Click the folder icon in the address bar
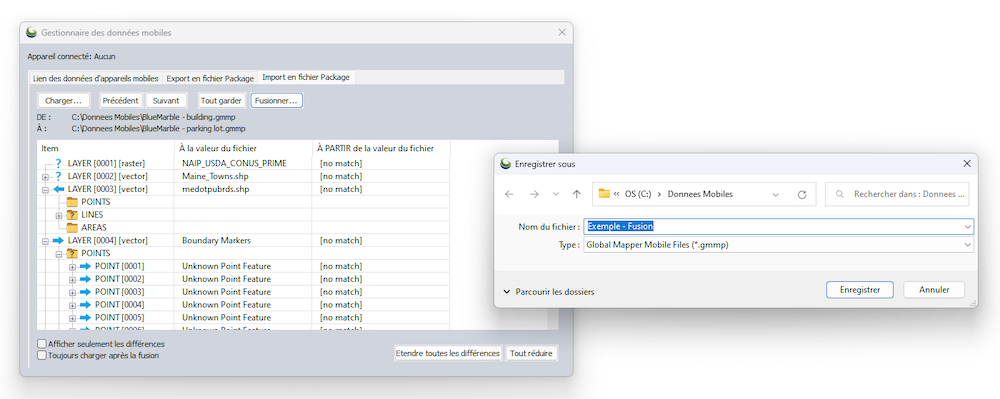Image resolution: width=1000 pixels, height=399 pixels. tap(604, 194)
